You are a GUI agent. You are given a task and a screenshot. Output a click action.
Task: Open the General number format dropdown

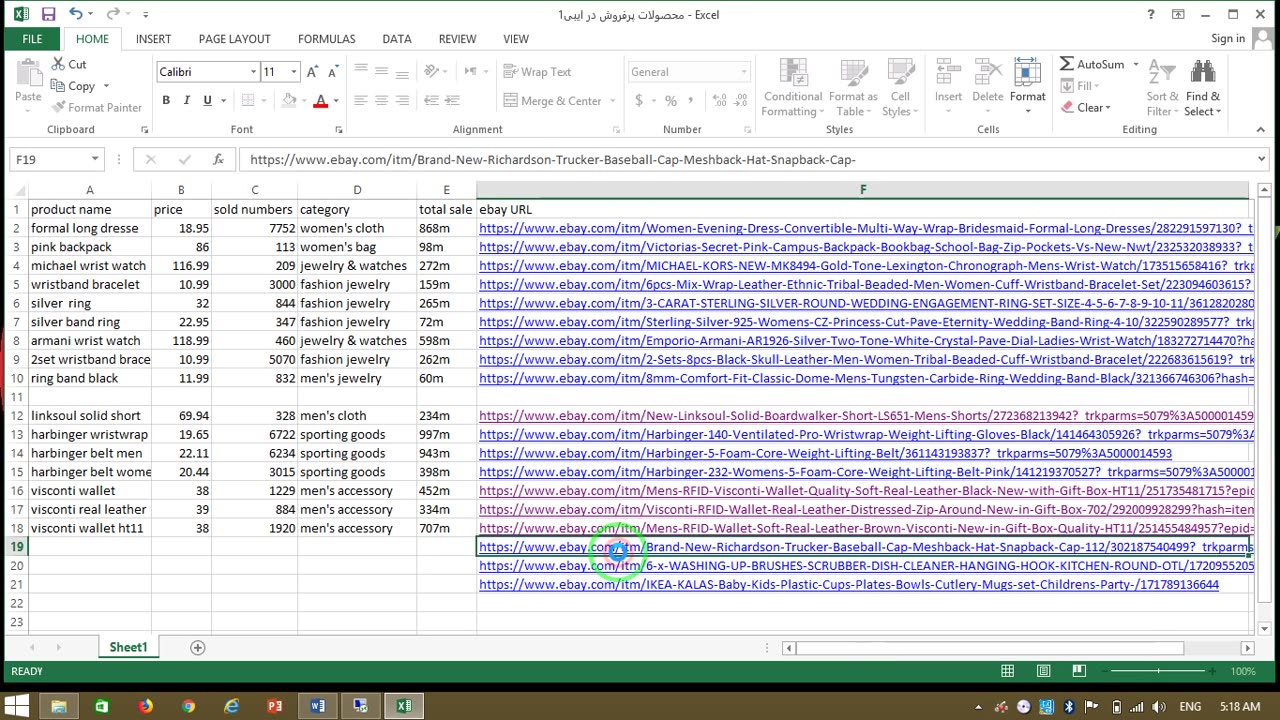[x=743, y=72]
